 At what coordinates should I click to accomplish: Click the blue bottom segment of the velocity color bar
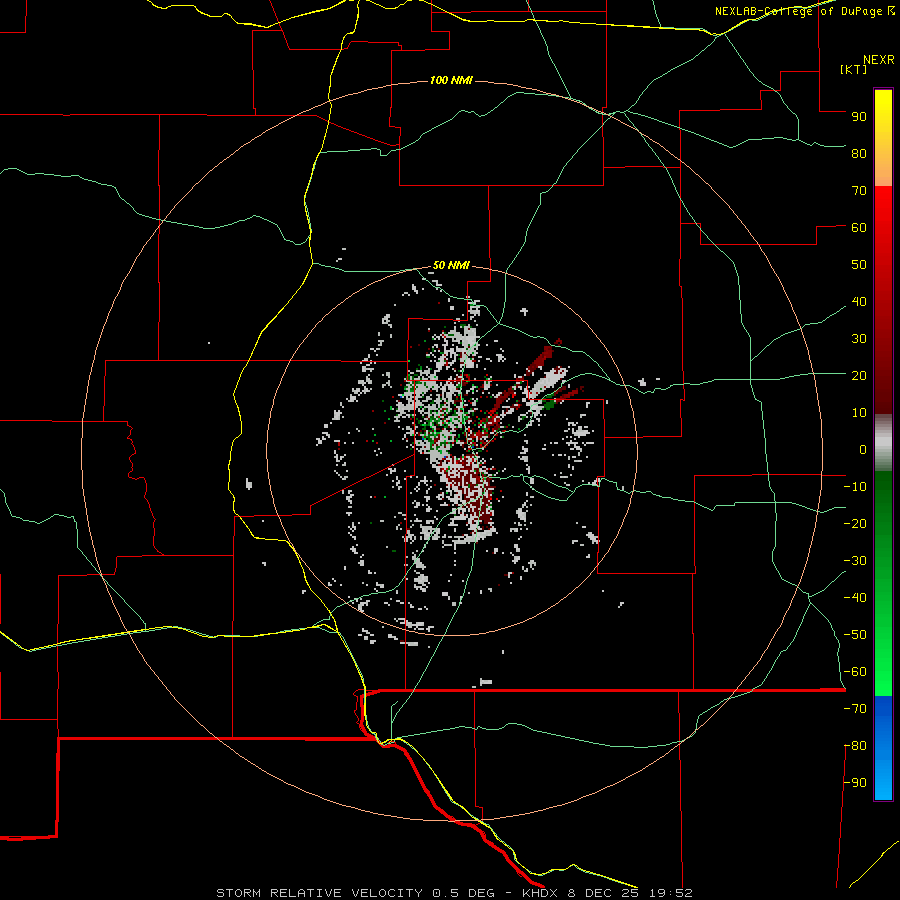883,748
